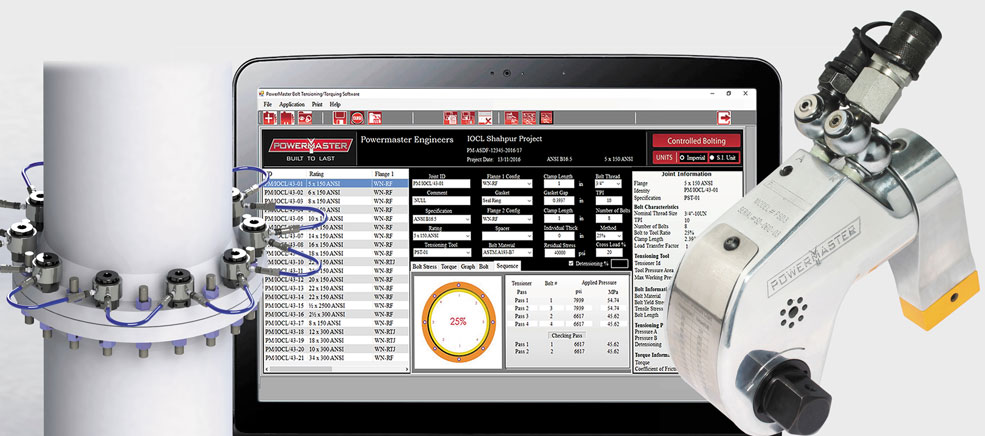Toggle the Detensioning % checkbox

tap(571, 263)
